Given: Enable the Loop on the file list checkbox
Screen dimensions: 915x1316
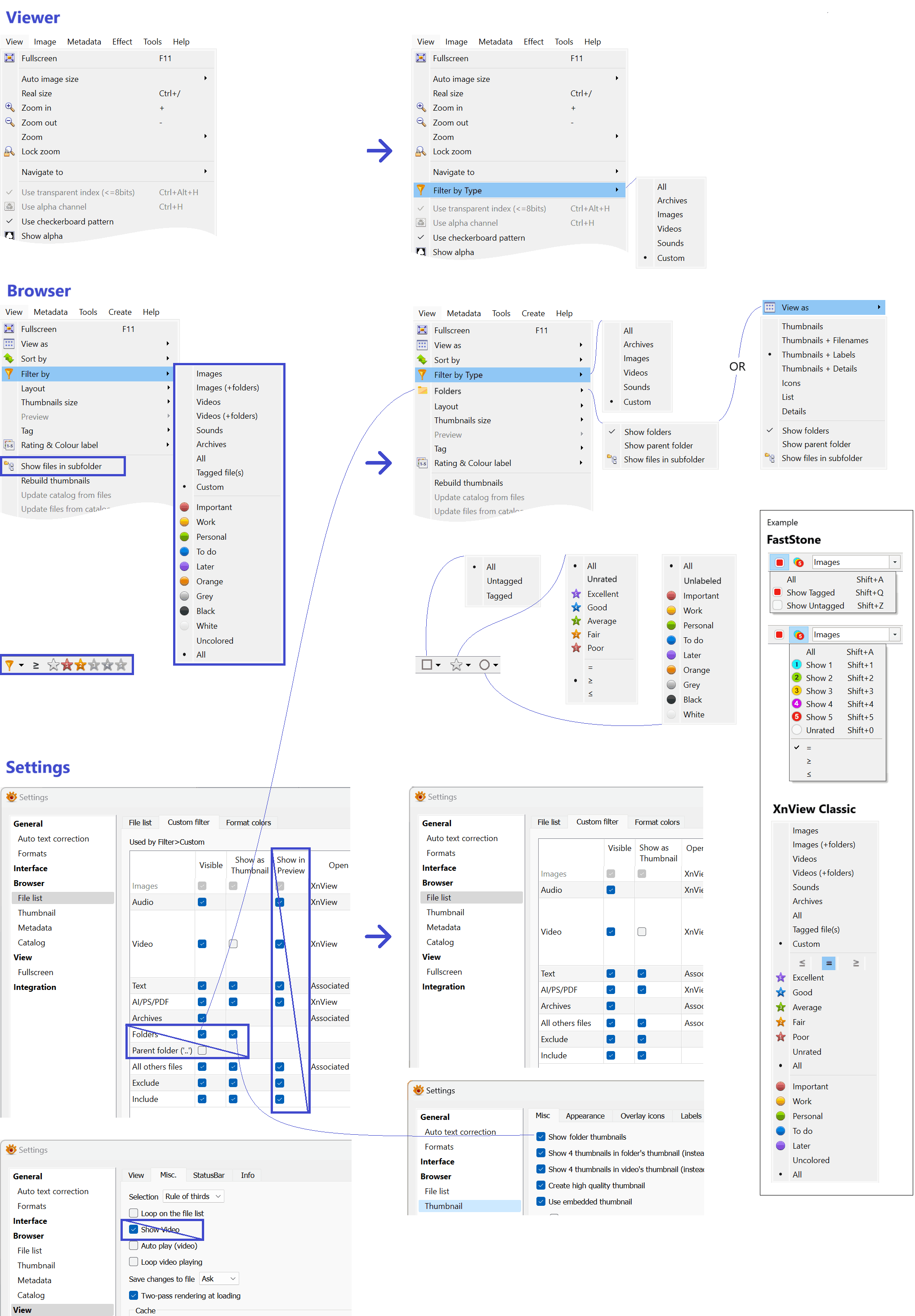Looking at the screenshot, I should tap(134, 1213).
